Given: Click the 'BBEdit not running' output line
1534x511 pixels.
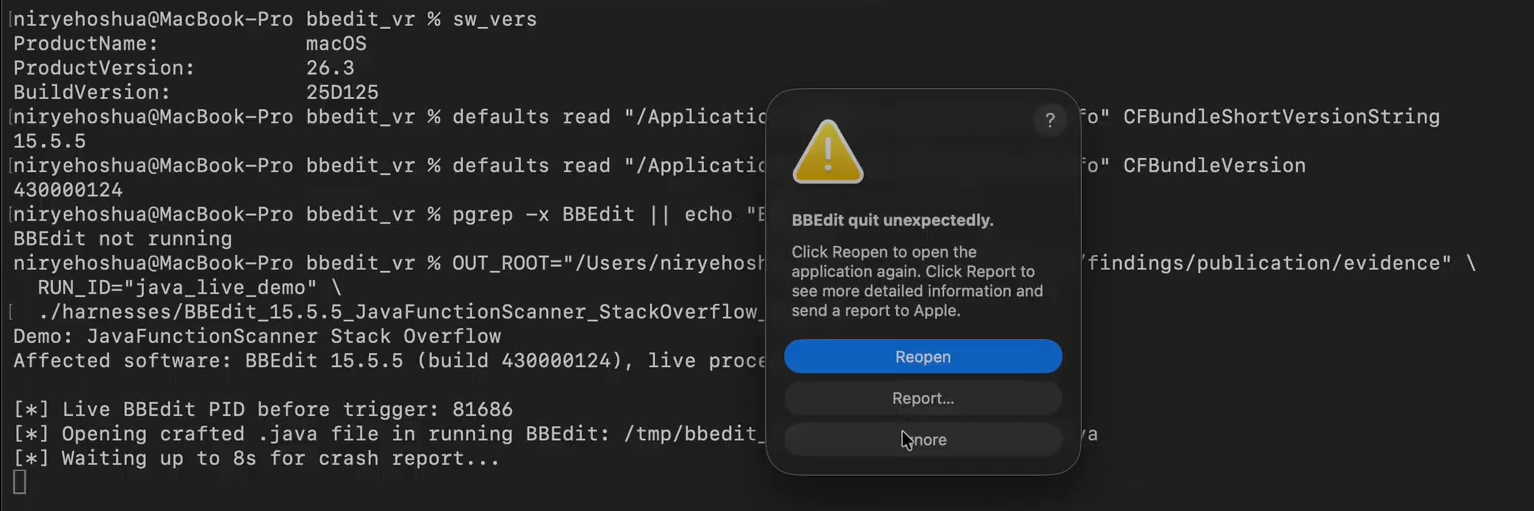Looking at the screenshot, I should pyautogui.click(x=122, y=239).
